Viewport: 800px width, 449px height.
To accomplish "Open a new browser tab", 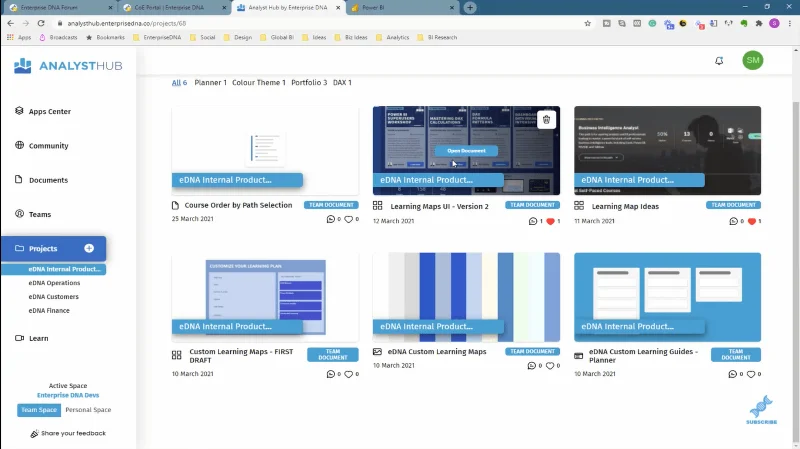I will point(470,8).
